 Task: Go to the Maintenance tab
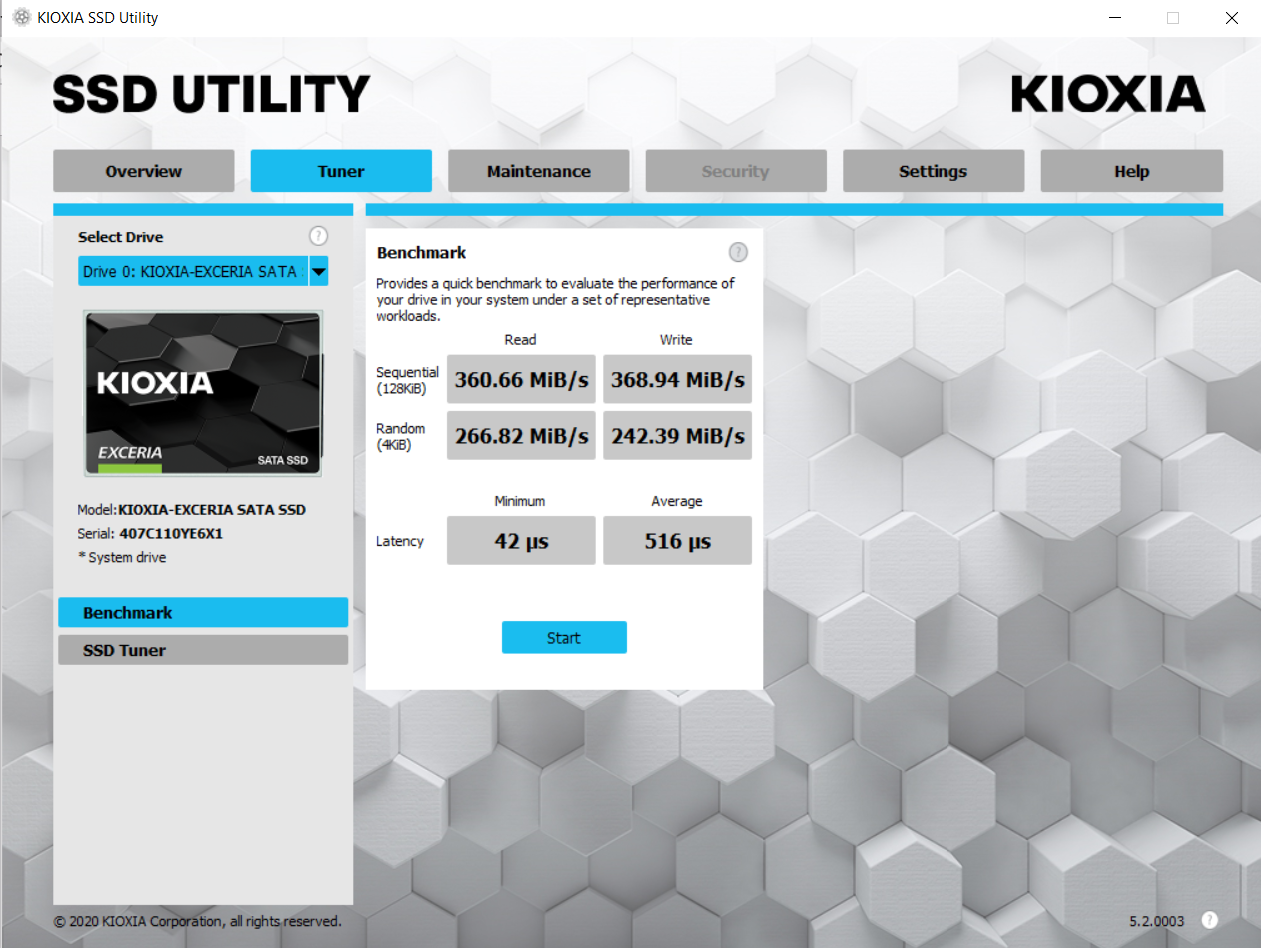pos(539,171)
